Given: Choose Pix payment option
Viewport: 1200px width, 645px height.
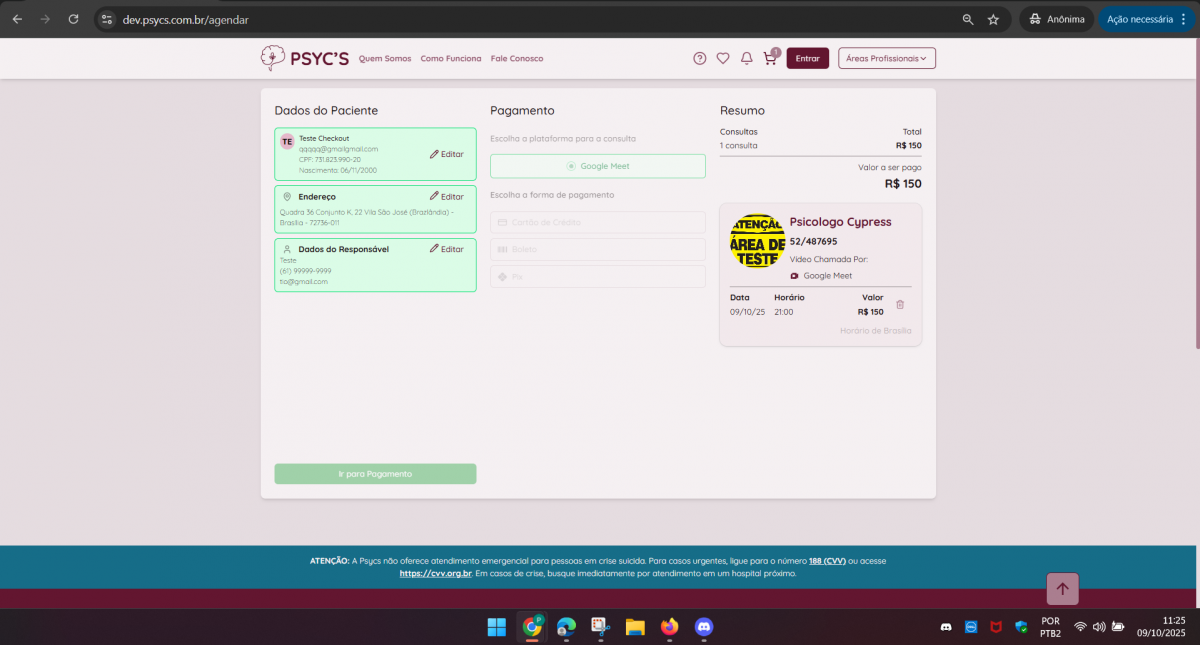Looking at the screenshot, I should tap(598, 276).
